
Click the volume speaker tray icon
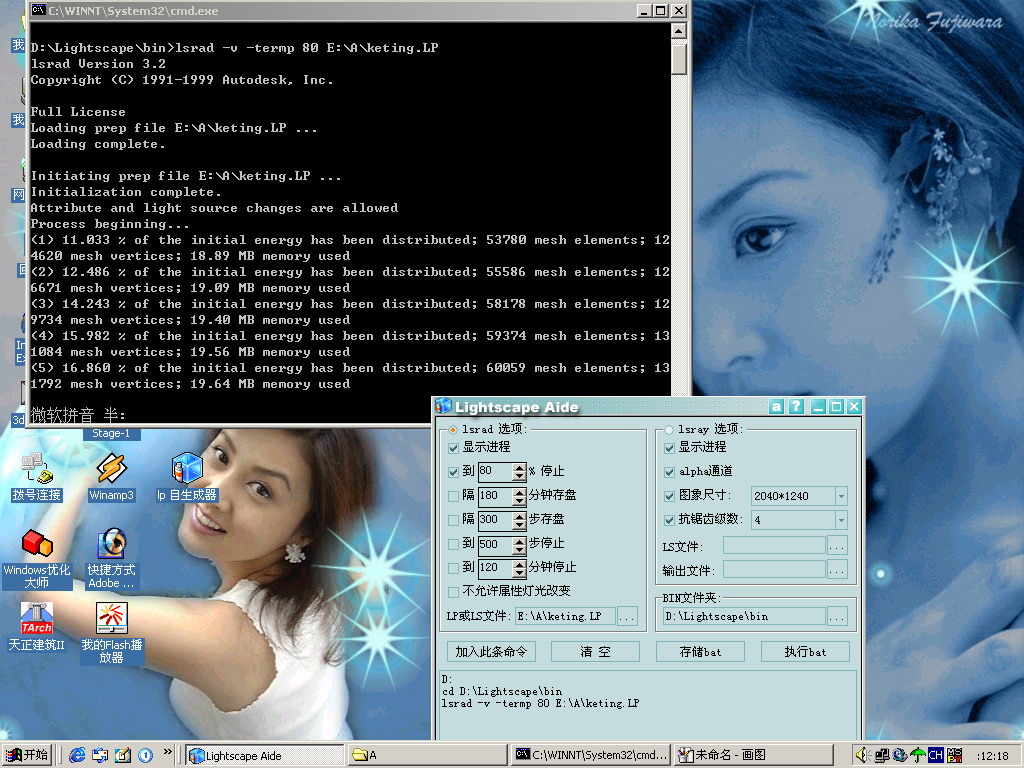[x=863, y=755]
